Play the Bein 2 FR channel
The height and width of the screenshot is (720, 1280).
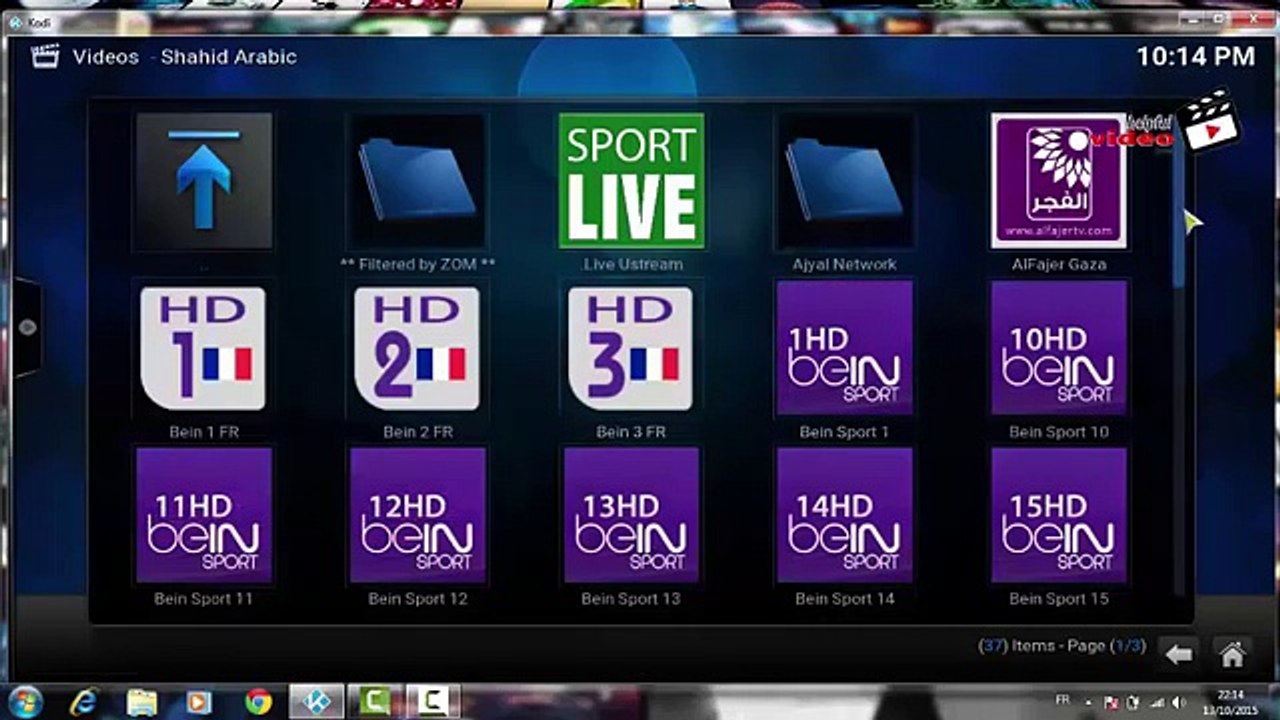[417, 348]
